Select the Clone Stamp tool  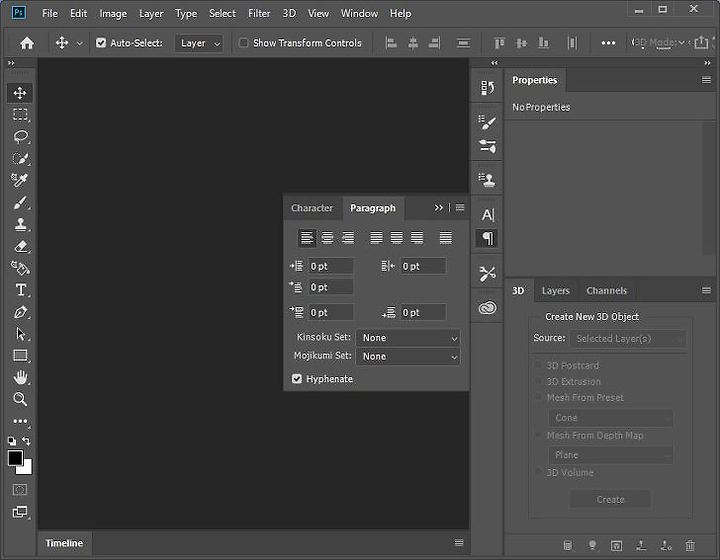click(20, 224)
